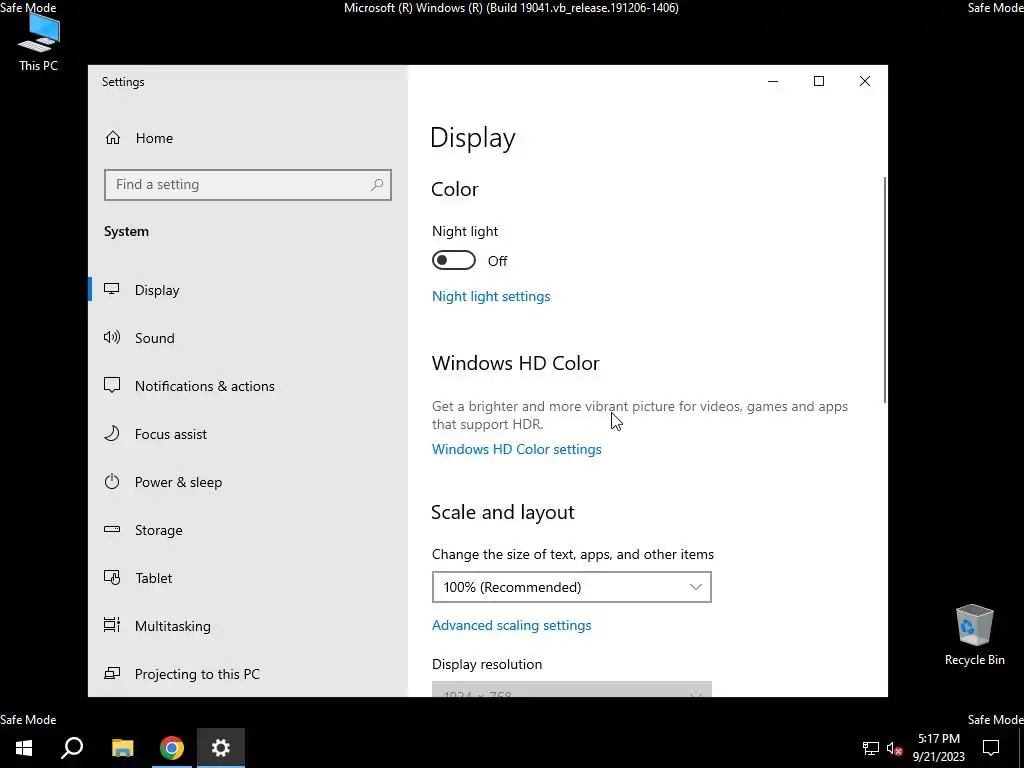The height and width of the screenshot is (768, 1024).
Task: Open Night light settings link
Action: coord(491,296)
